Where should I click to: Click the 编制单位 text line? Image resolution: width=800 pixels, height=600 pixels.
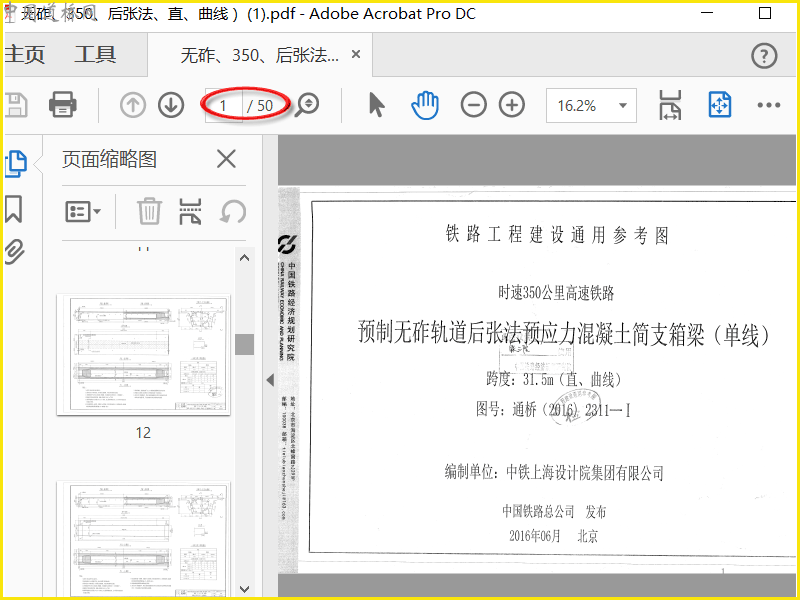tap(554, 472)
